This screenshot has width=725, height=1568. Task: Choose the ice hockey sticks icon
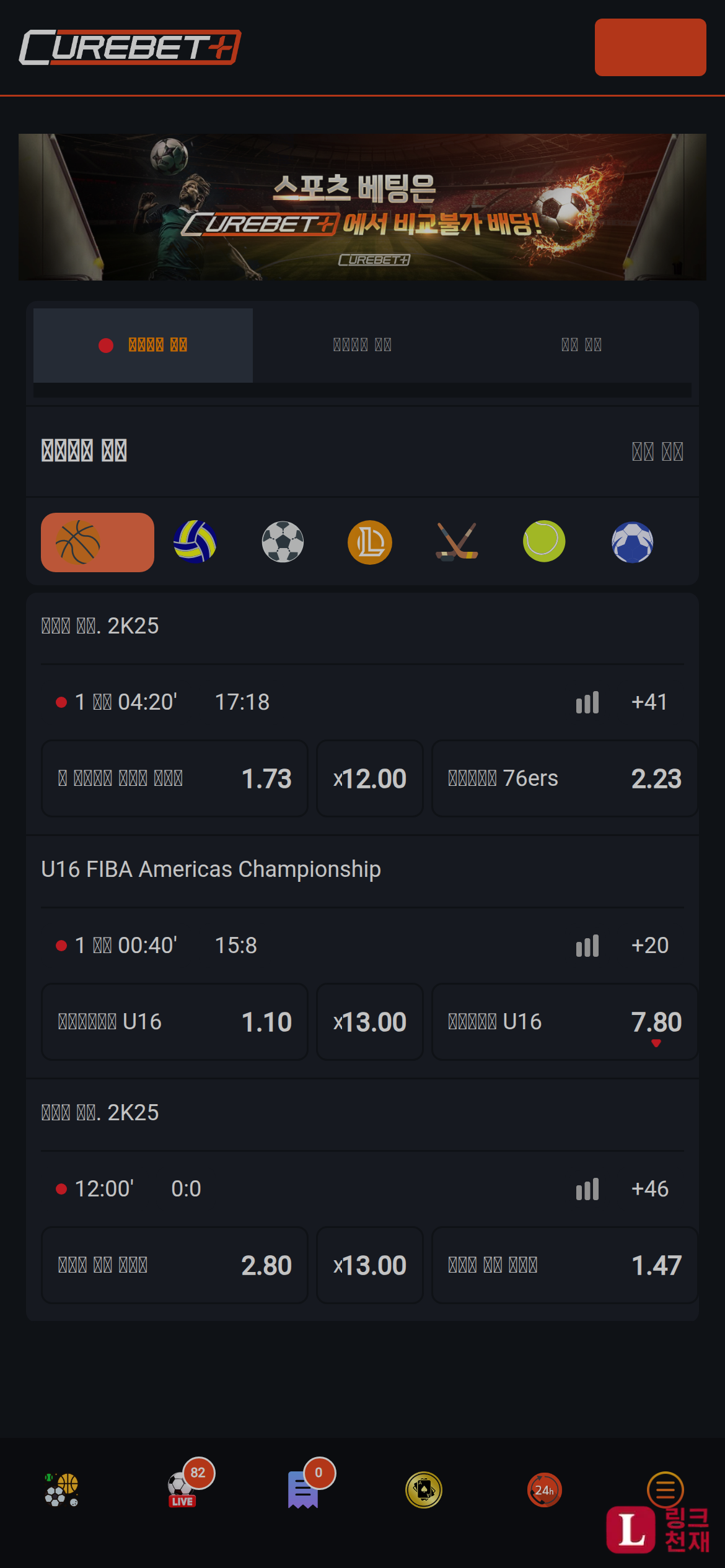coord(457,542)
